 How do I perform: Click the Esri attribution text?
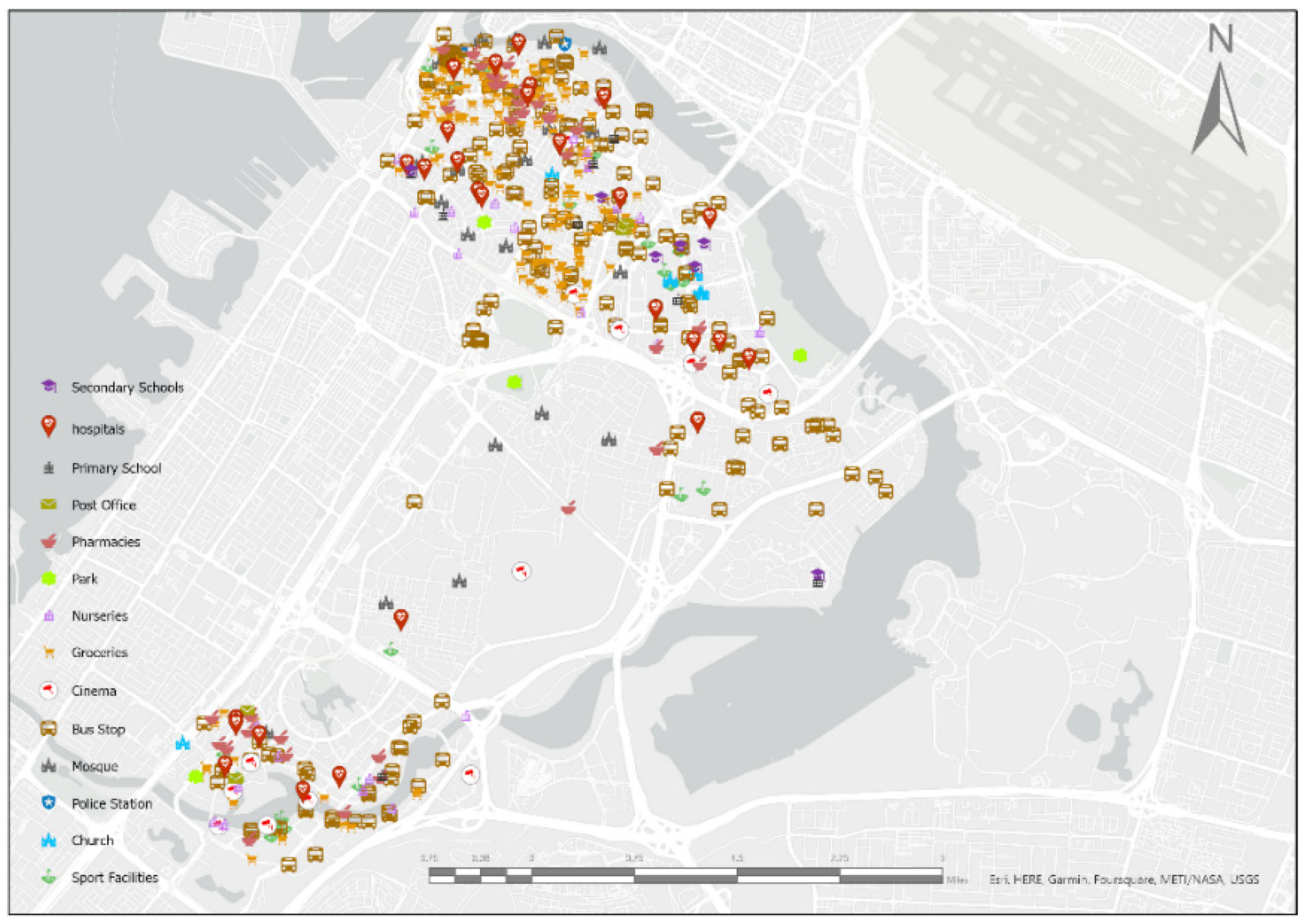pos(1124,879)
